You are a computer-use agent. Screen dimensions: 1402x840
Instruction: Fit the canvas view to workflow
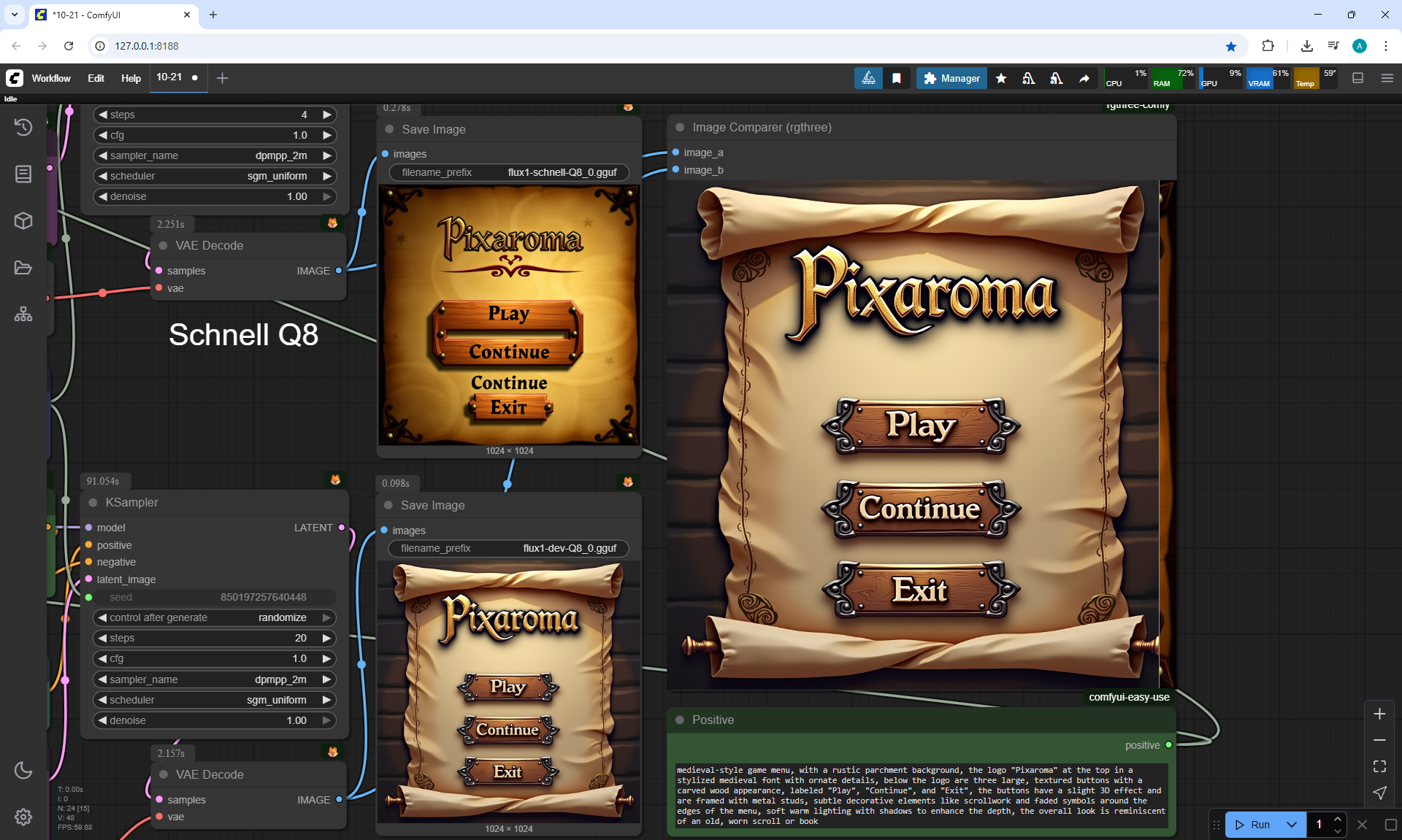[1379, 766]
